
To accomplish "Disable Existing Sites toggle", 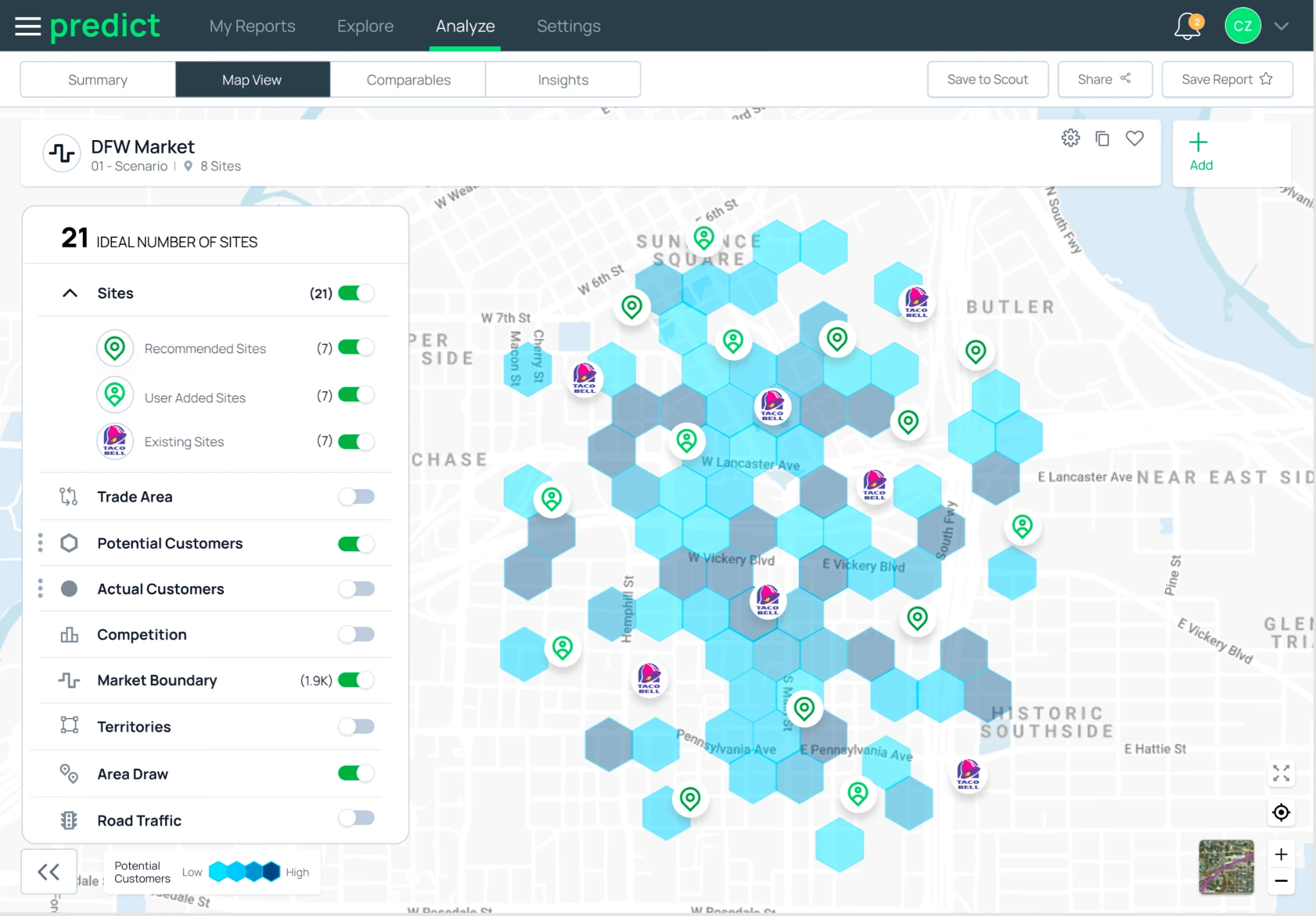I will tap(356, 442).
